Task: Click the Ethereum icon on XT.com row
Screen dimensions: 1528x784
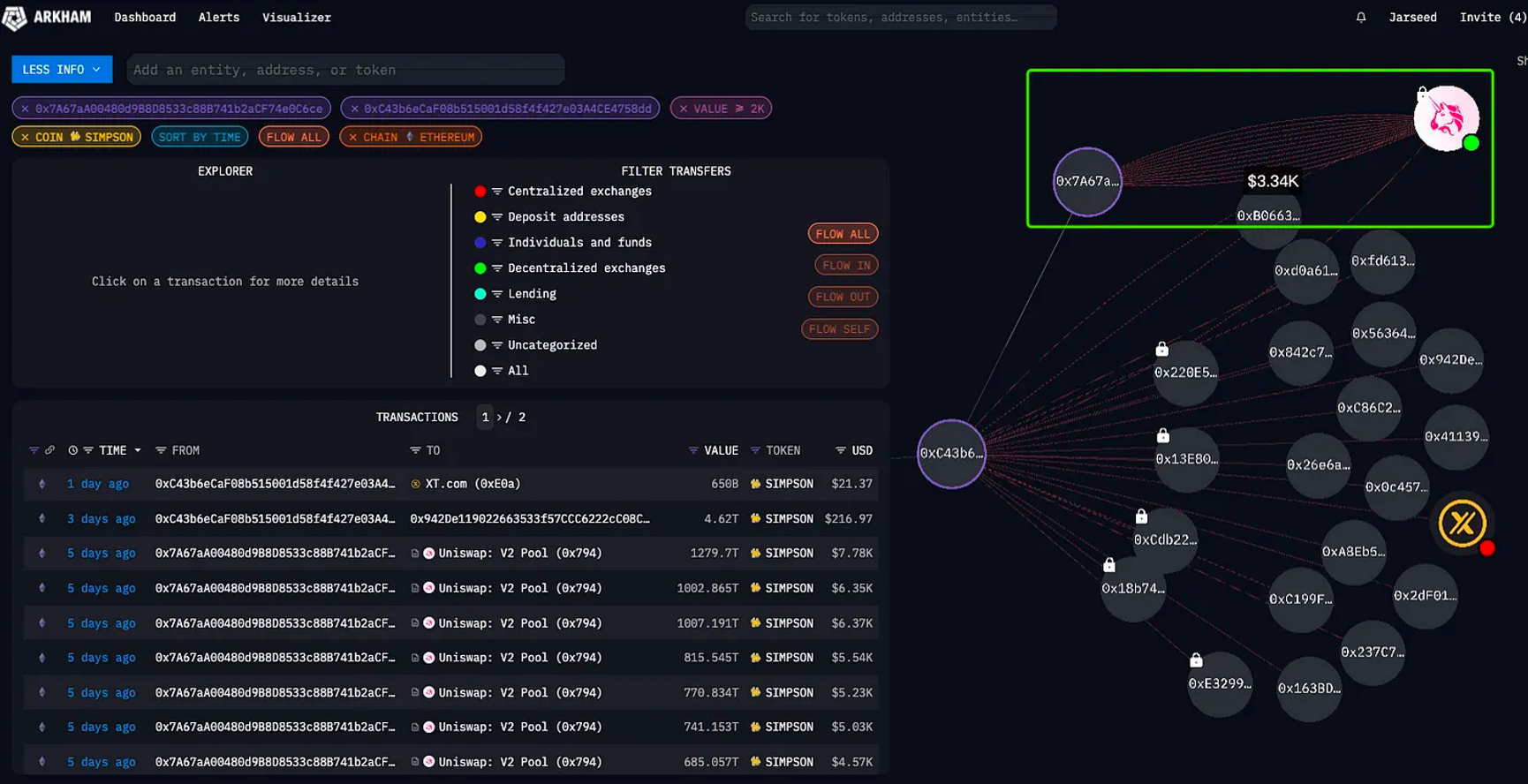Action: click(x=42, y=484)
